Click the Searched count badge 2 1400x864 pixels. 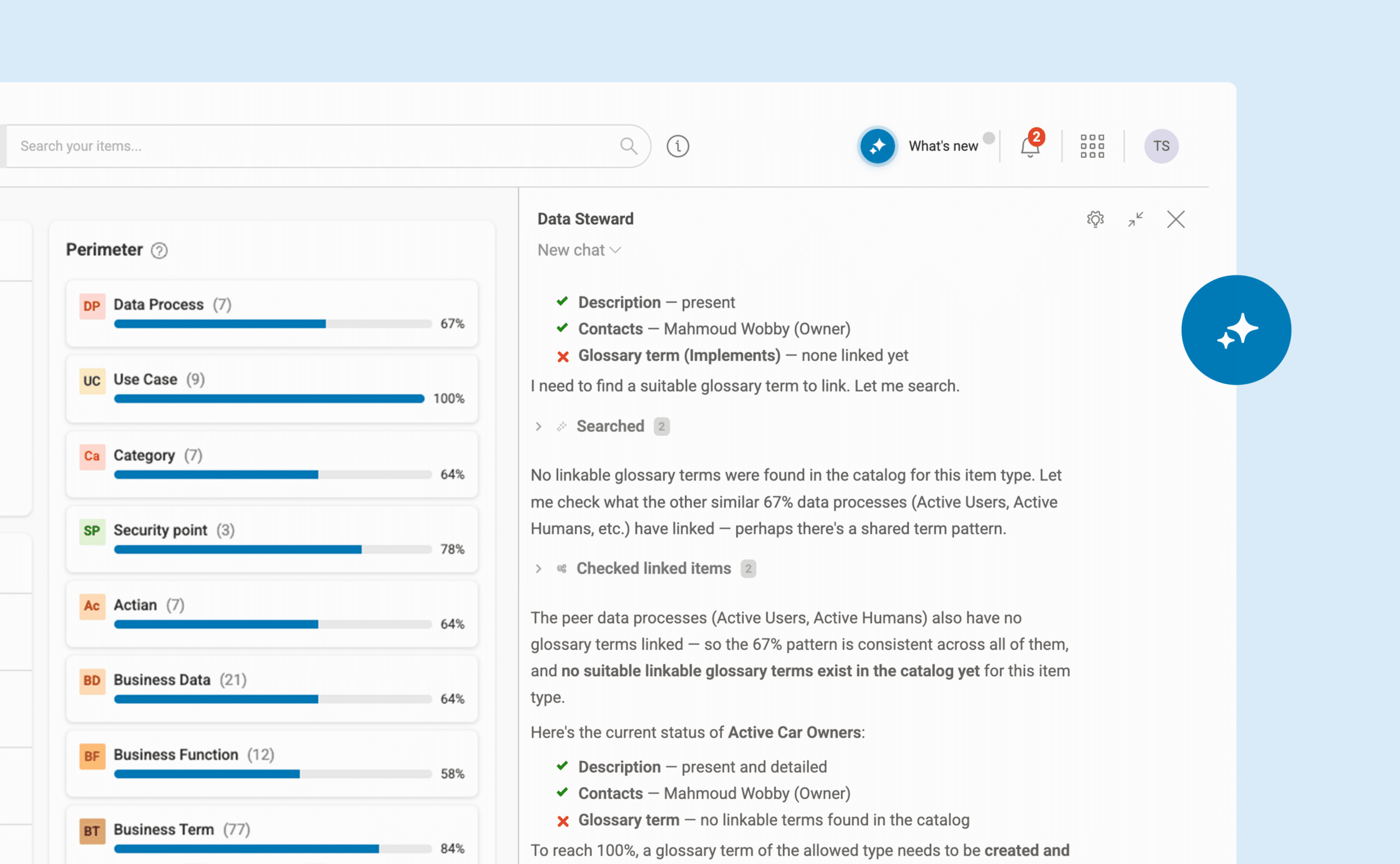pyautogui.click(x=661, y=427)
